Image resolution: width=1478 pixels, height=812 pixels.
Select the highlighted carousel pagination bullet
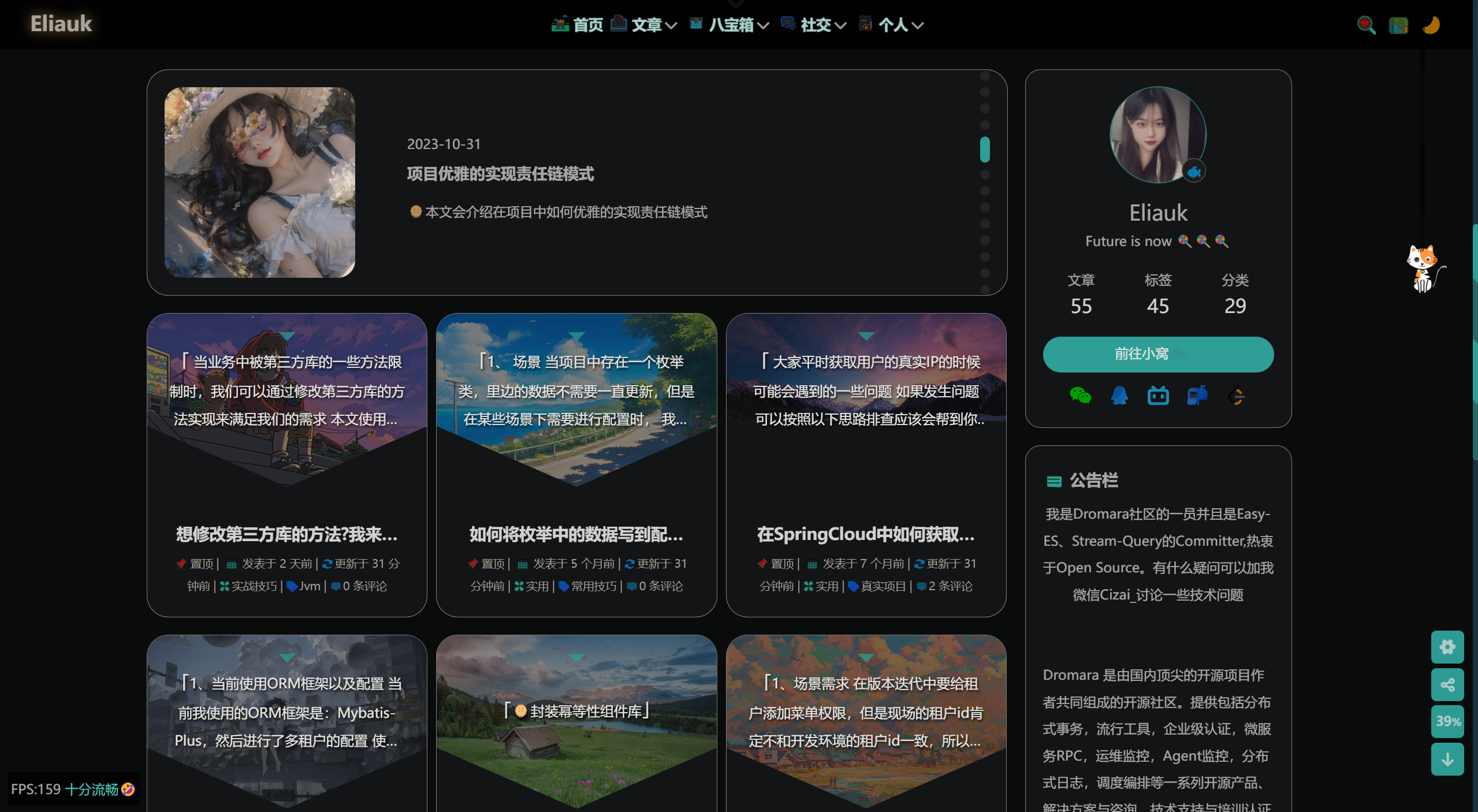pos(985,150)
